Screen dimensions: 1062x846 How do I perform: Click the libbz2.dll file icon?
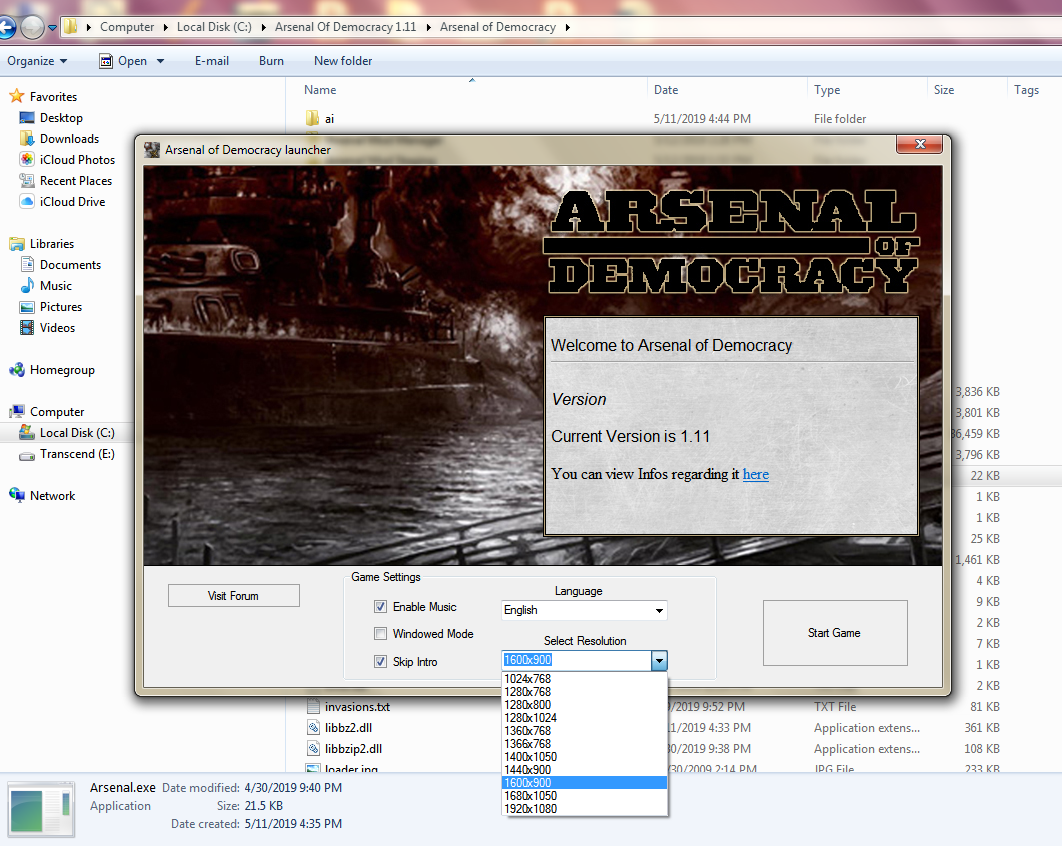pyautogui.click(x=313, y=727)
